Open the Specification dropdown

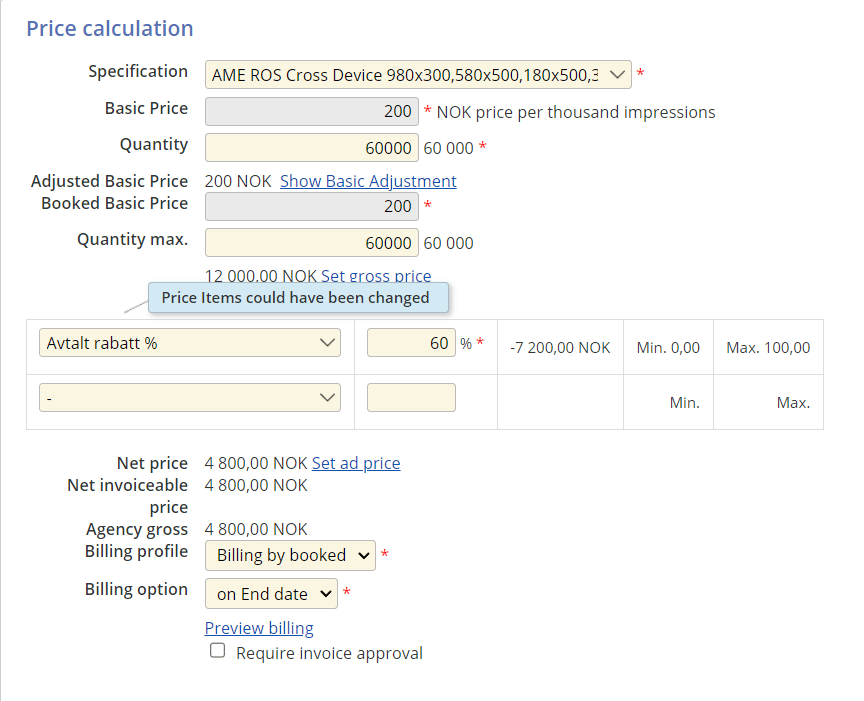coord(418,74)
